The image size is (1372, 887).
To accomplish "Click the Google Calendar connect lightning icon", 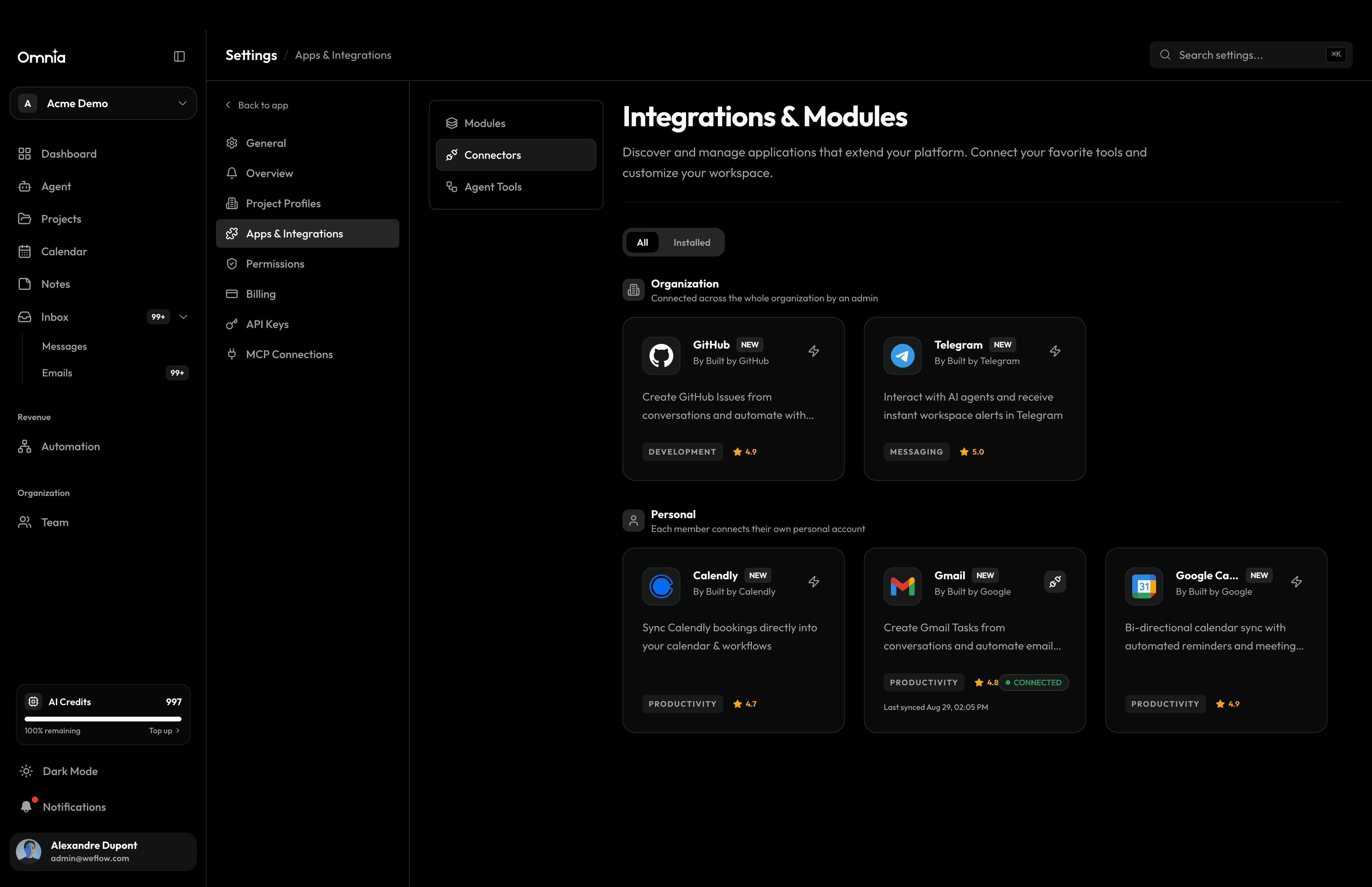I will (1296, 582).
